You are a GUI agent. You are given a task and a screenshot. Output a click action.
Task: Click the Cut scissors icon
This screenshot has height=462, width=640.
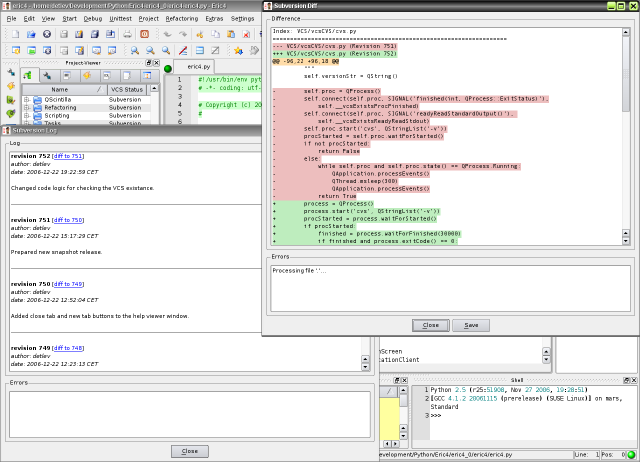[200, 34]
